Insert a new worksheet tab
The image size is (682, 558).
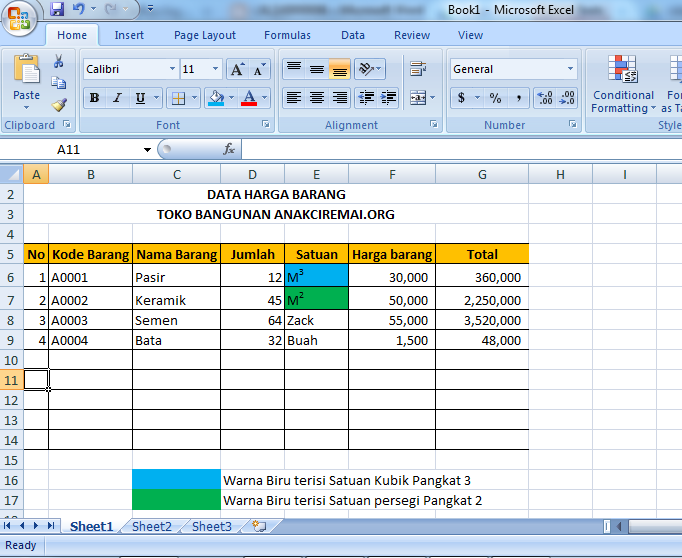pyautogui.click(x=259, y=526)
